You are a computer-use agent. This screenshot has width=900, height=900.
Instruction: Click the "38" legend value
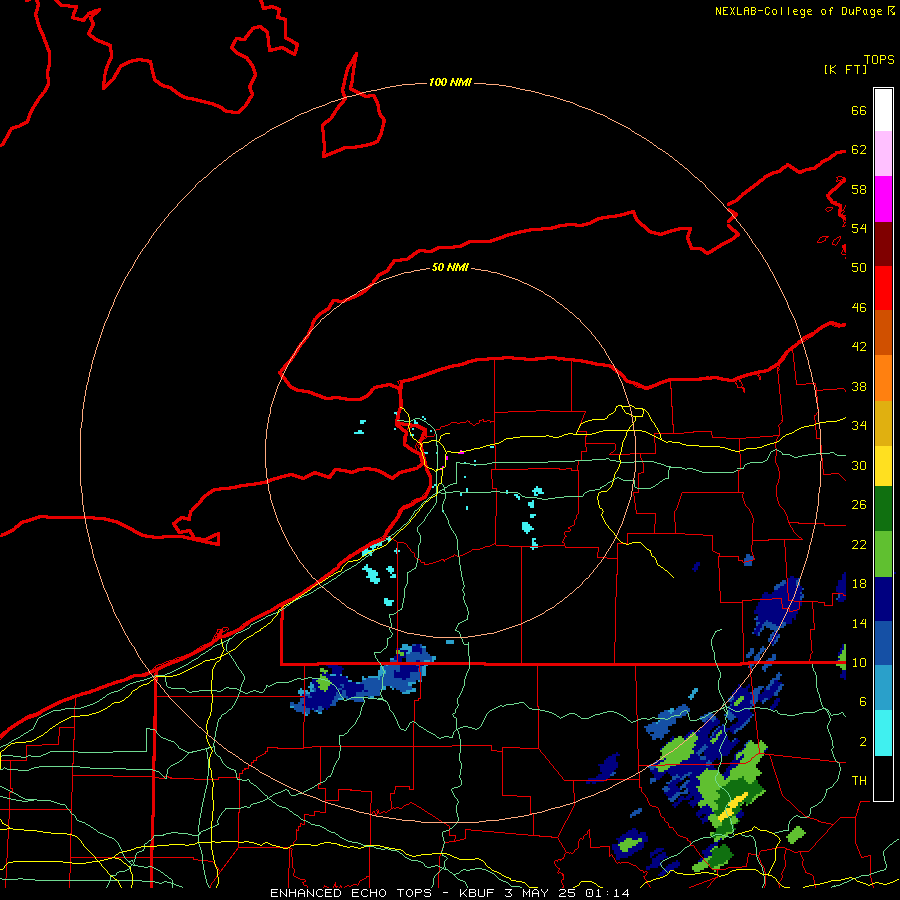[859, 387]
